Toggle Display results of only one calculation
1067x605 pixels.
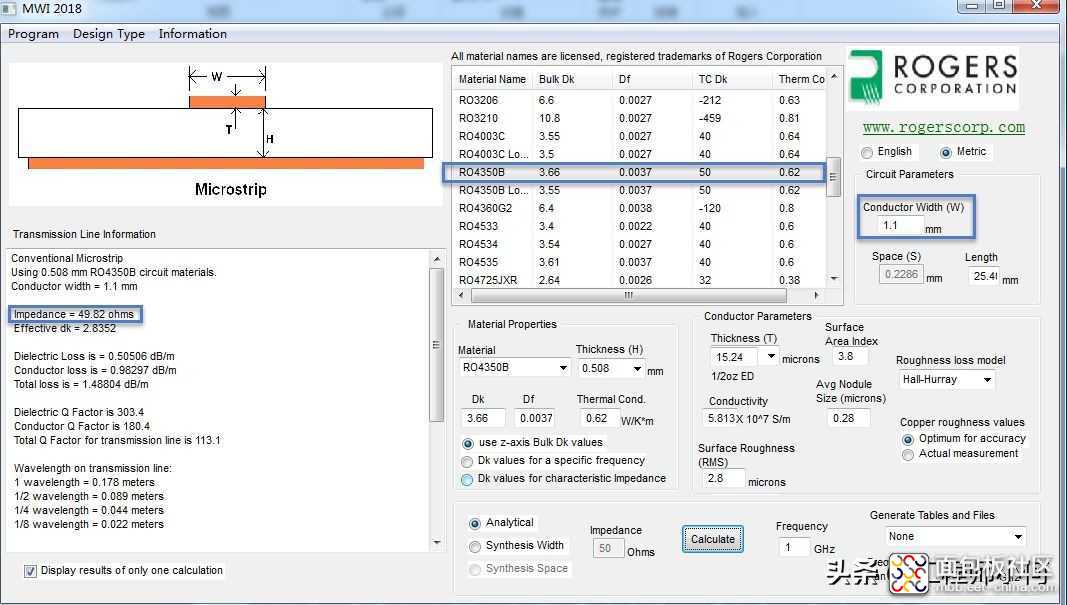pyautogui.click(x=30, y=571)
